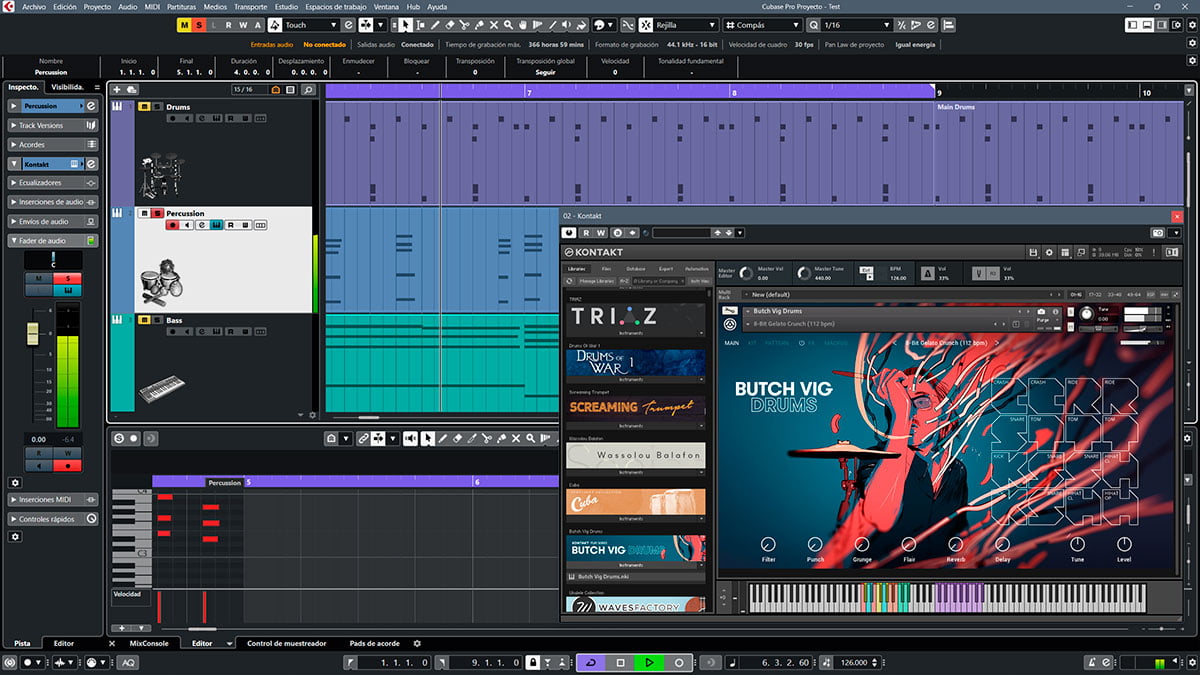Image resolution: width=1200 pixels, height=675 pixels.
Task: Toggle the metronome click in transport bar
Action: [1090, 662]
